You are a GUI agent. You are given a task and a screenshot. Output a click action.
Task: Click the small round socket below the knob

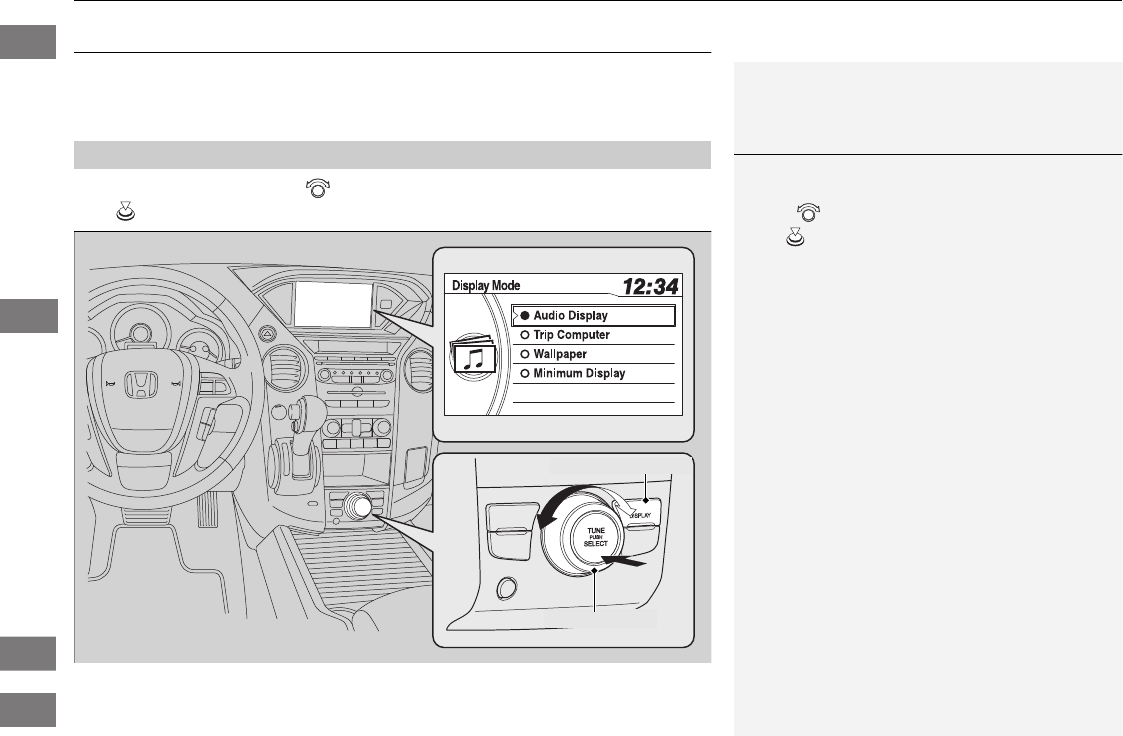click(507, 589)
